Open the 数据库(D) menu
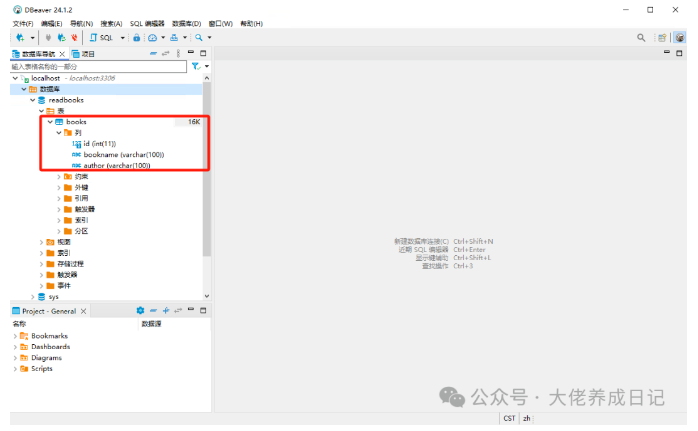The image size is (698, 431). point(187,24)
